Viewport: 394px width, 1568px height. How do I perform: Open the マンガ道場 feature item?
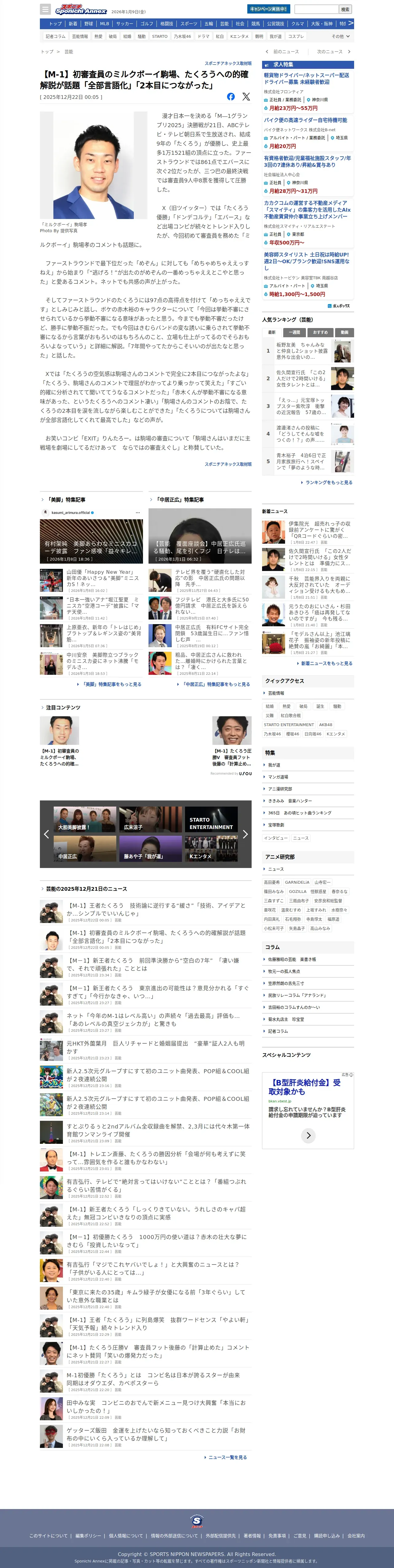[x=278, y=777]
